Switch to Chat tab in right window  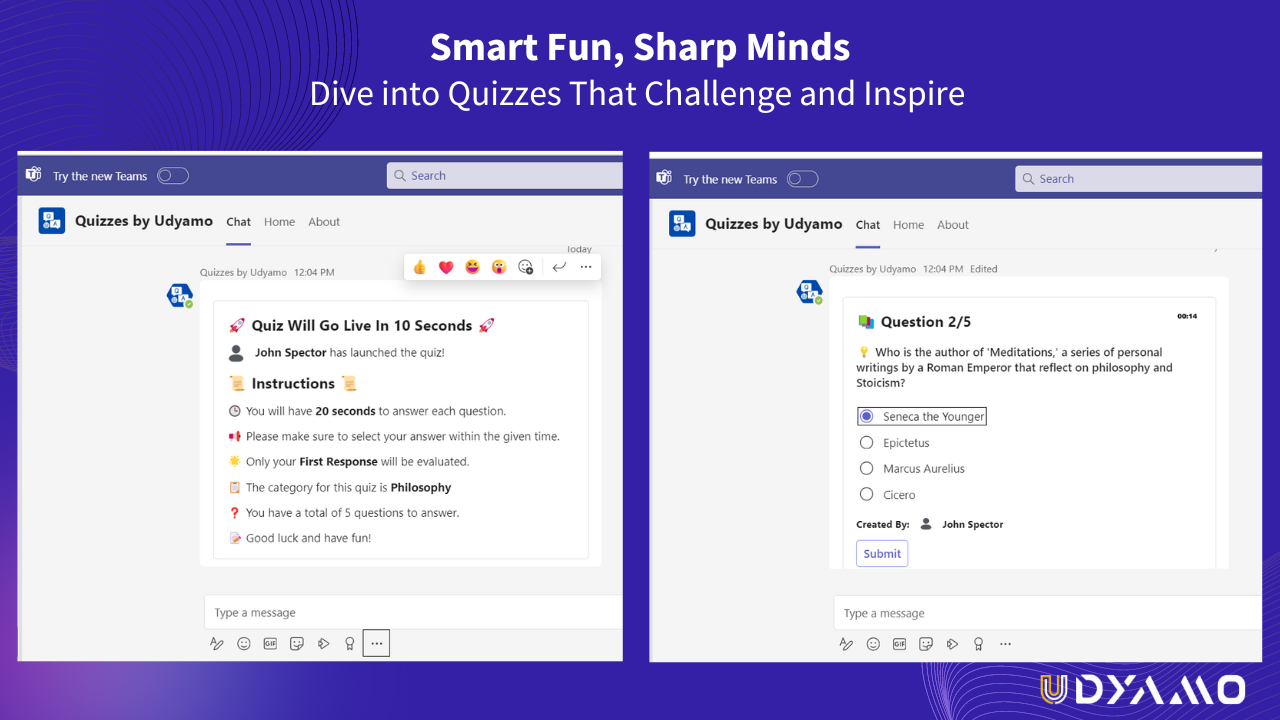click(868, 225)
